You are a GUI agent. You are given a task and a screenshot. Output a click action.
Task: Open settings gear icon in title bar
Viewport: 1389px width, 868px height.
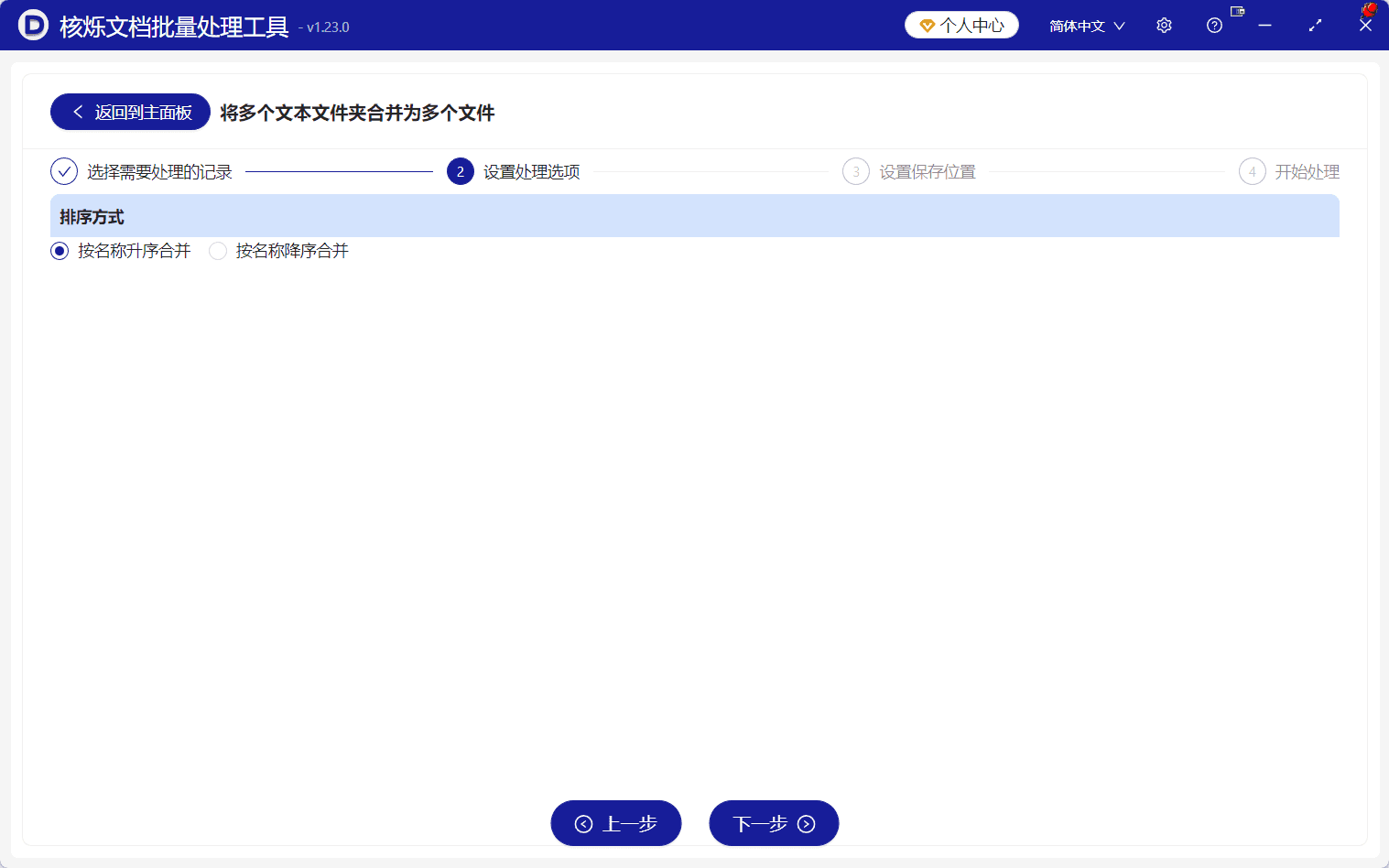[1164, 26]
